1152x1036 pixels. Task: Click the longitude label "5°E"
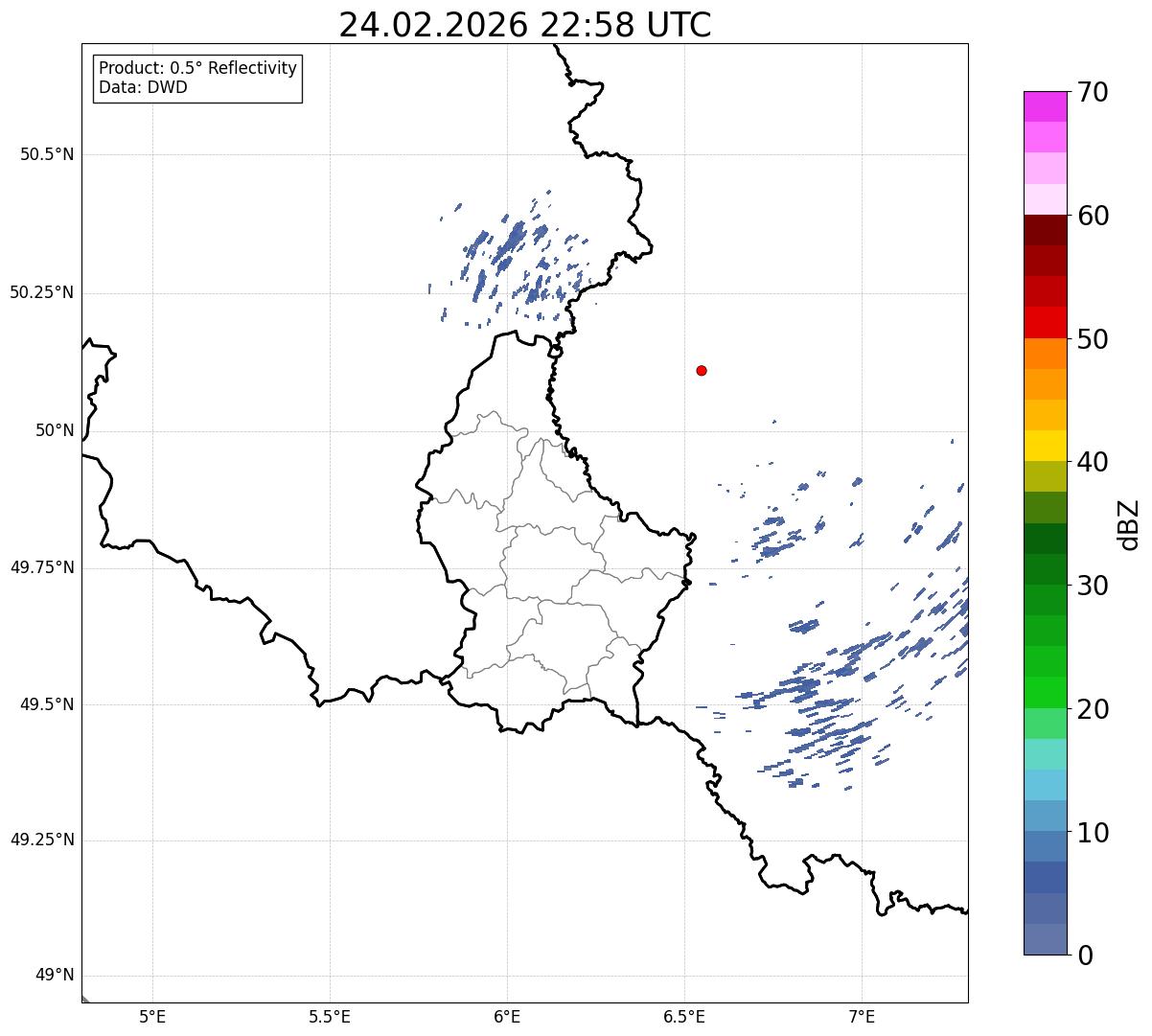[x=152, y=1017]
